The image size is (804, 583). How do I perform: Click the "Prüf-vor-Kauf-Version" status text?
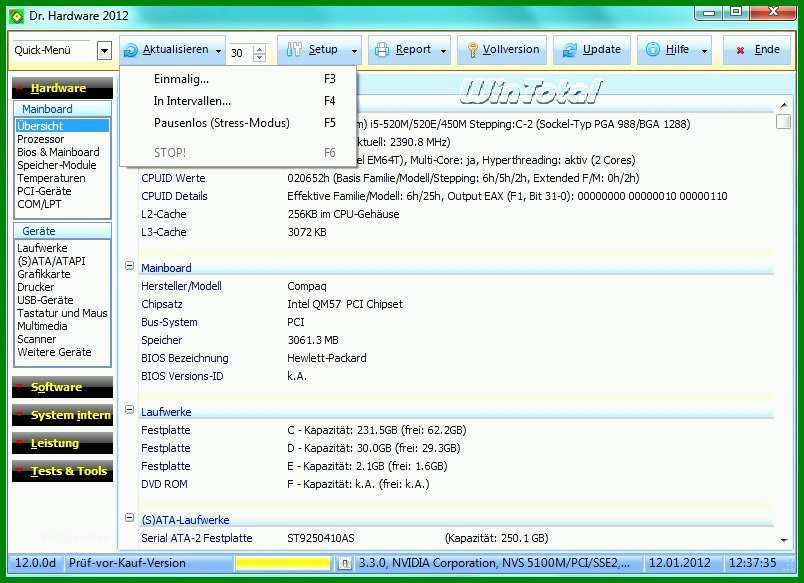(x=127, y=563)
